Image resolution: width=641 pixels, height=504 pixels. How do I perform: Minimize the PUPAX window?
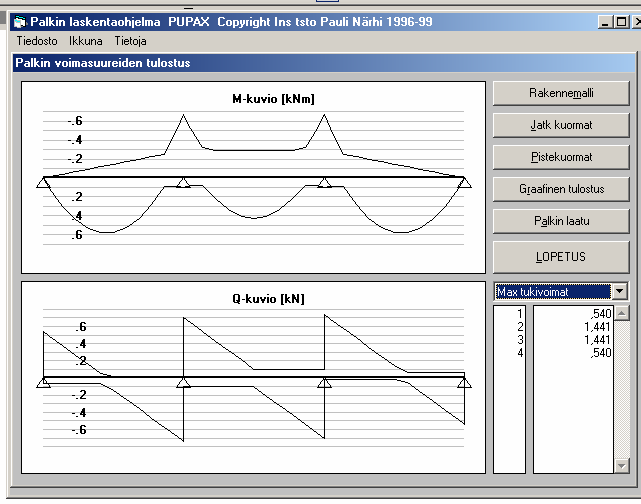tap(605, 22)
